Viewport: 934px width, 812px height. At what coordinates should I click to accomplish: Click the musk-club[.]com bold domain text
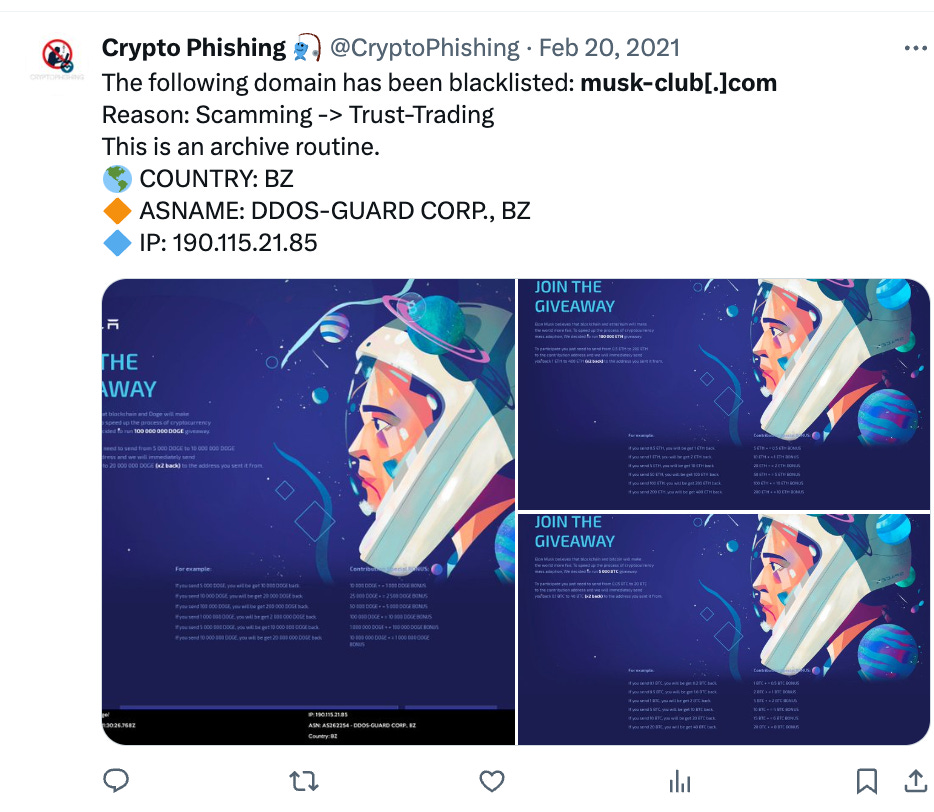(678, 83)
